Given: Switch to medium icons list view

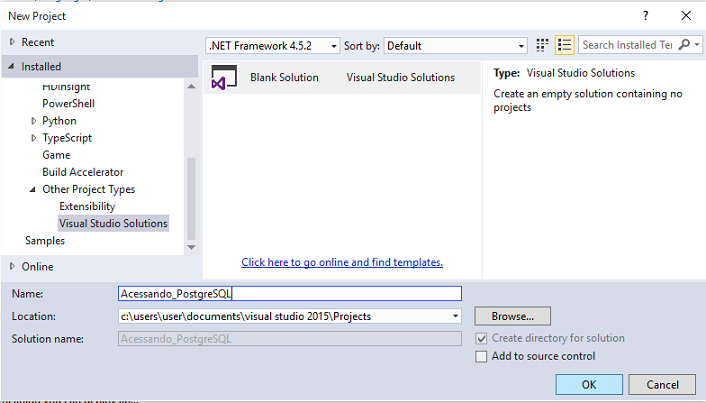Looking at the screenshot, I should pyautogui.click(x=564, y=45).
